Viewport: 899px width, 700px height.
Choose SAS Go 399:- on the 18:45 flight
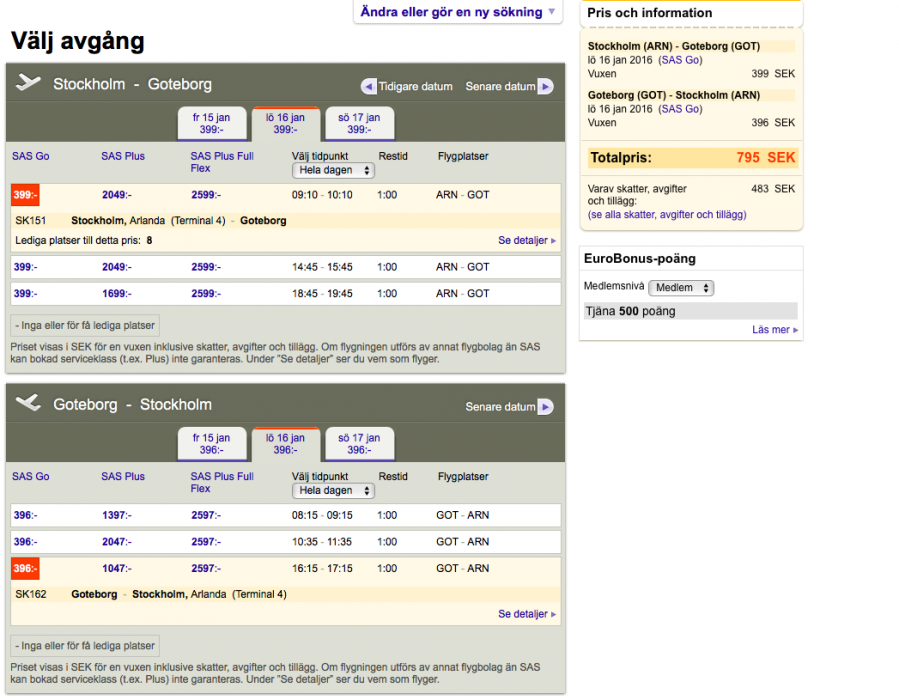(25, 294)
